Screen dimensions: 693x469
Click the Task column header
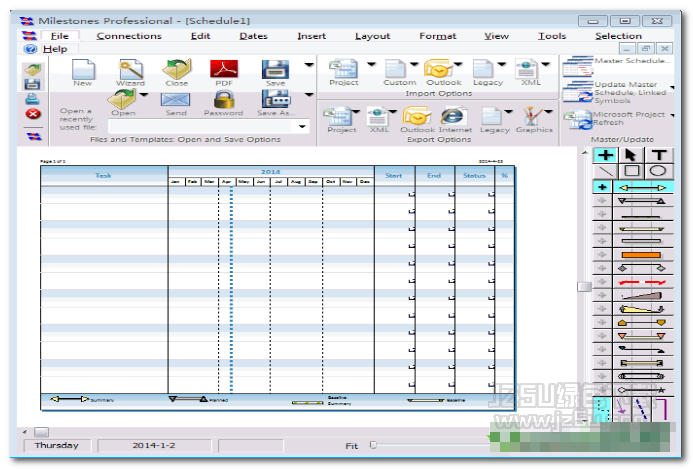(104, 176)
